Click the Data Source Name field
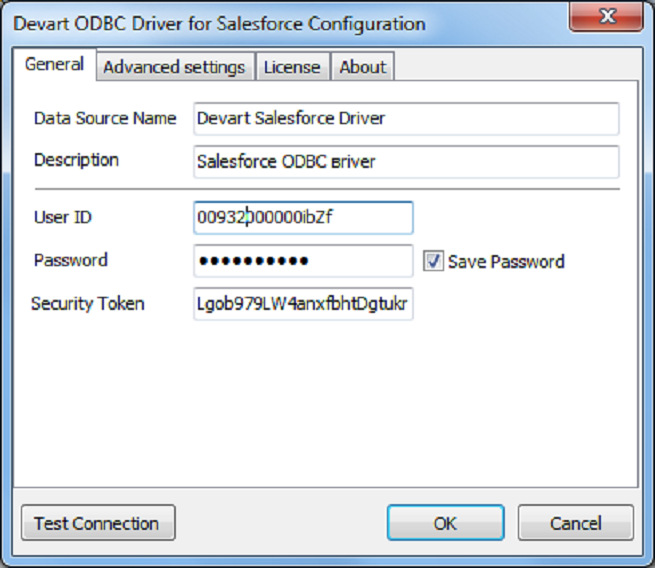 [406, 119]
